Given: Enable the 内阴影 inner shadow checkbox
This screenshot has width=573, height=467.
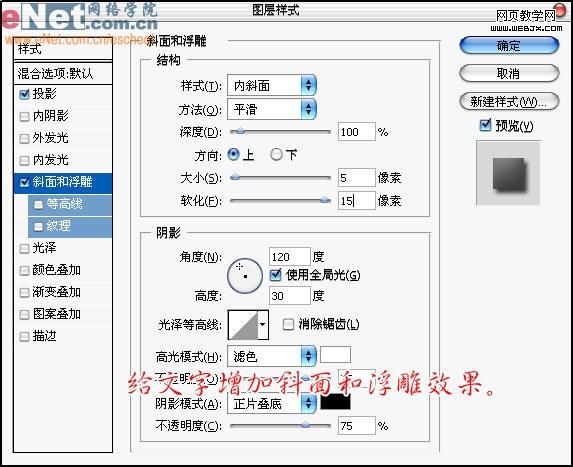Looking at the screenshot, I should coord(24,116).
